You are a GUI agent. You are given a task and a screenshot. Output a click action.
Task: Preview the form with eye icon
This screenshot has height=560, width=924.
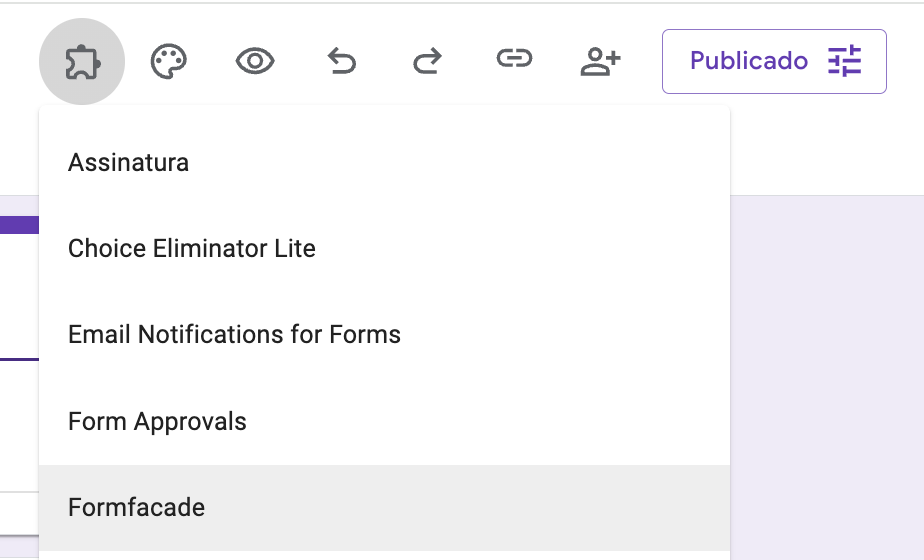click(x=255, y=62)
